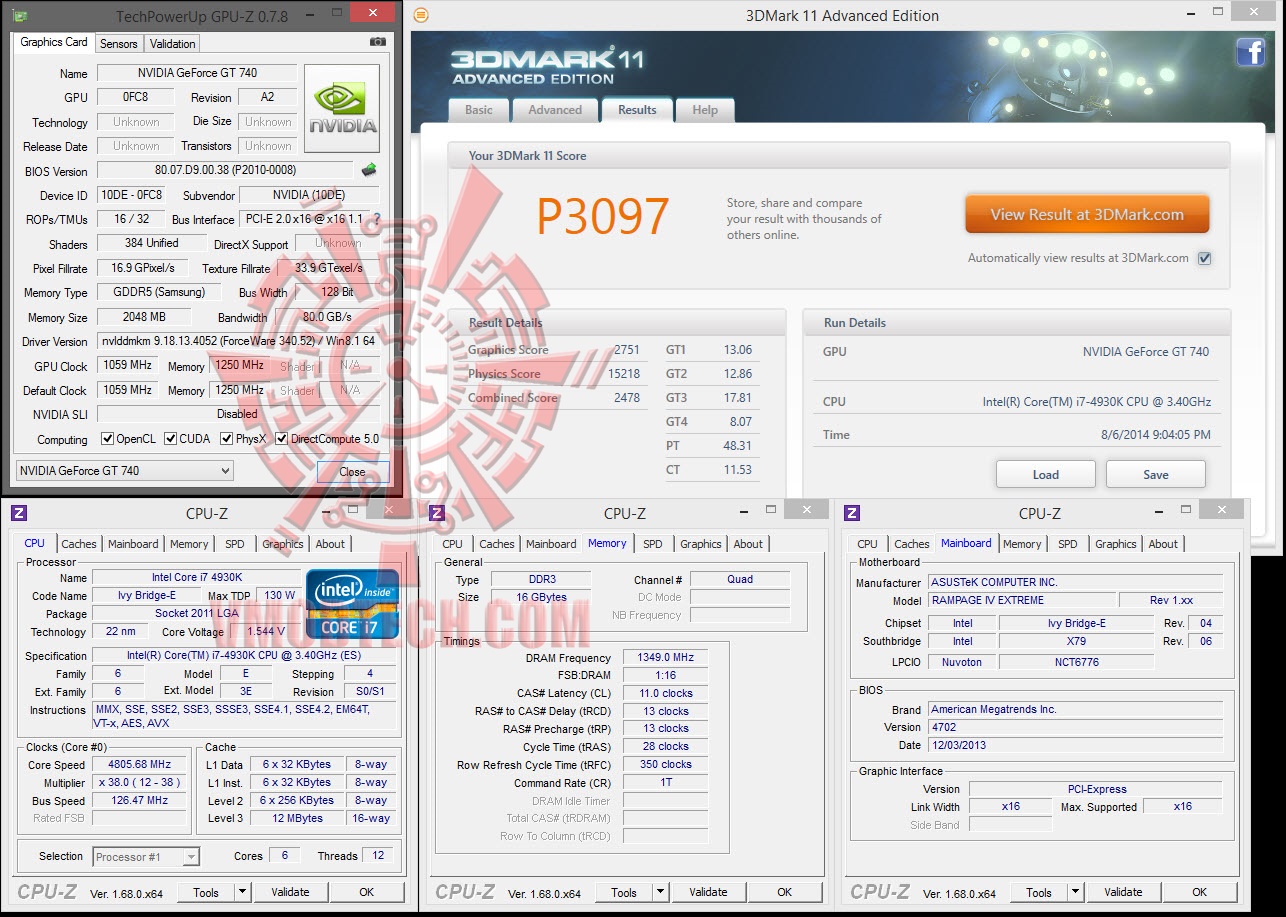Click the DRAM Frequency value 1349.0 MHz
The height and width of the screenshot is (917, 1286).
(x=665, y=657)
